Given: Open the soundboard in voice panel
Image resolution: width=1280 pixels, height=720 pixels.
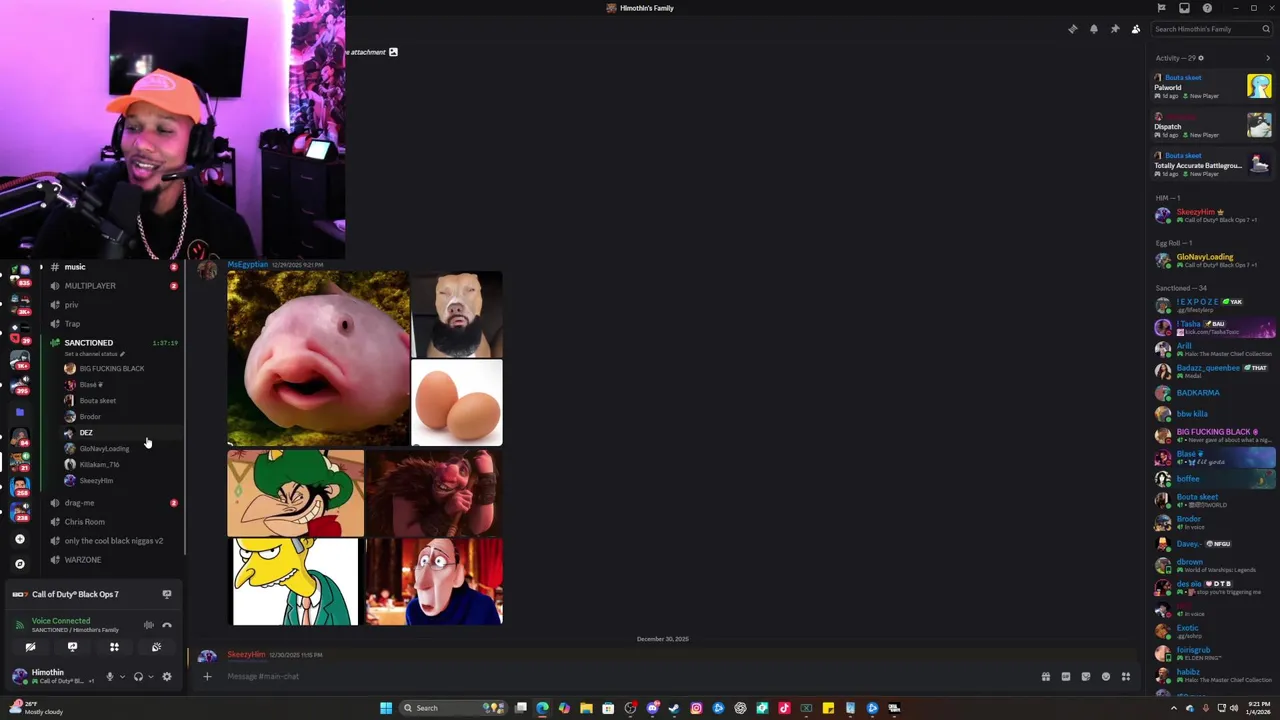Looking at the screenshot, I should point(156,647).
